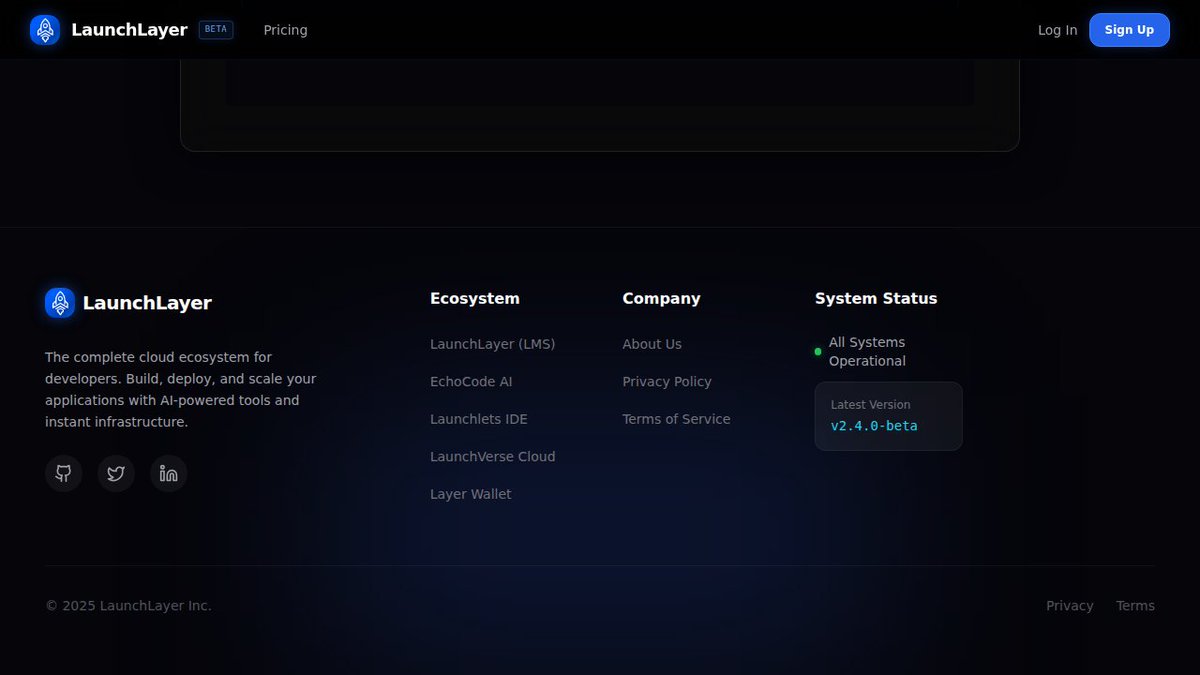Open the LaunchLayer (LMS) ecosystem link
This screenshot has height=675, width=1200.
click(x=492, y=343)
